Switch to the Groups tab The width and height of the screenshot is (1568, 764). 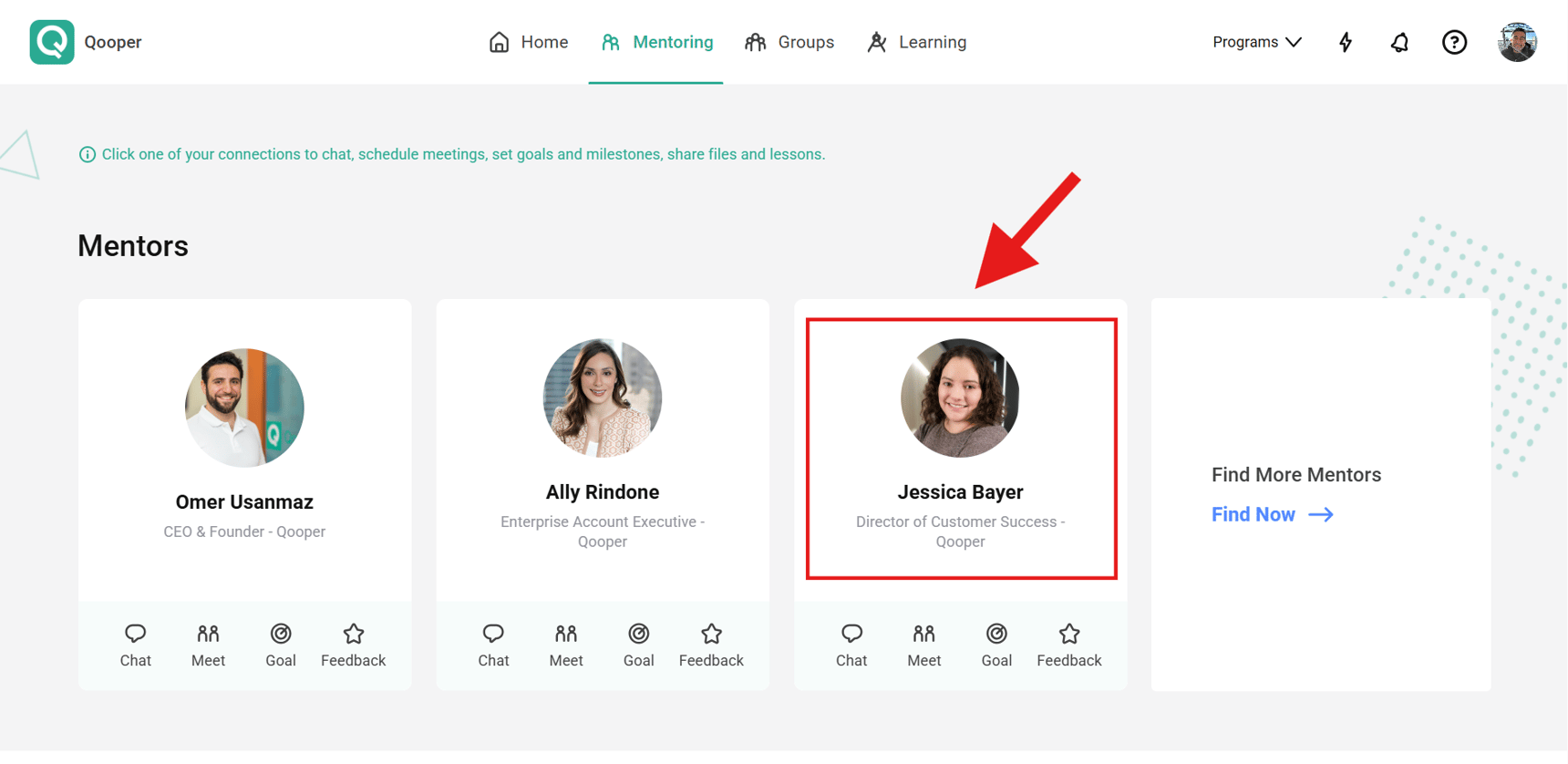[x=789, y=42]
